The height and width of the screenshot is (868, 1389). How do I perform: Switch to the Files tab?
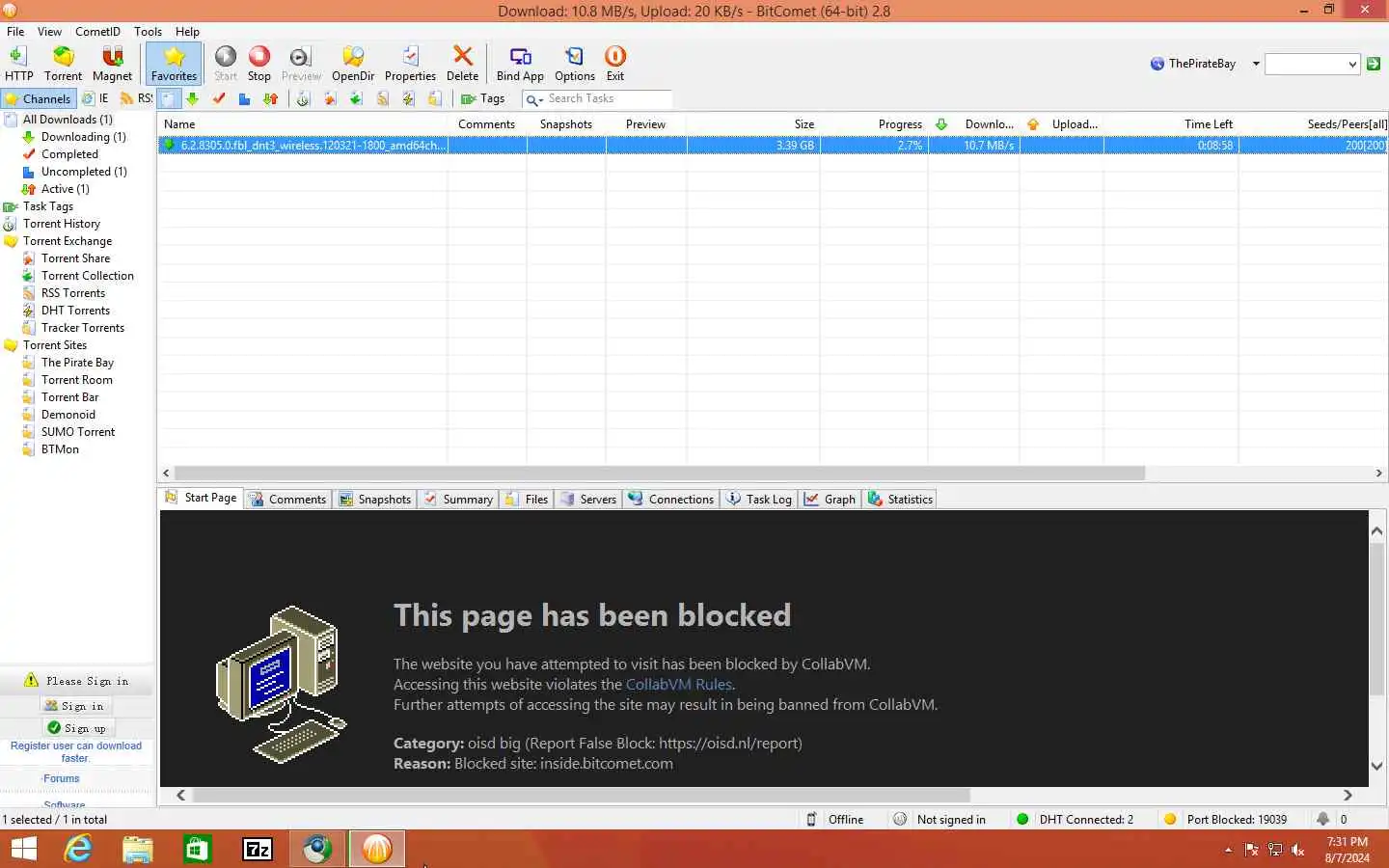[x=527, y=499]
